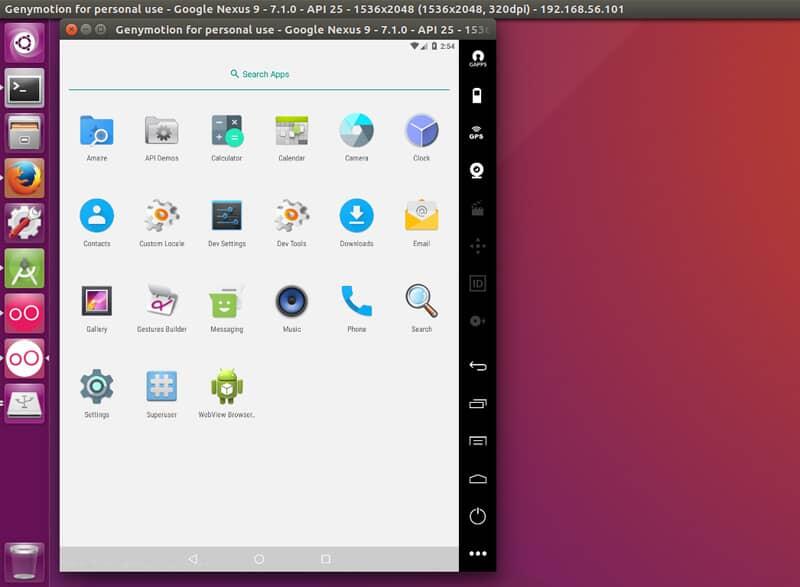Open the Music app

coord(291,302)
